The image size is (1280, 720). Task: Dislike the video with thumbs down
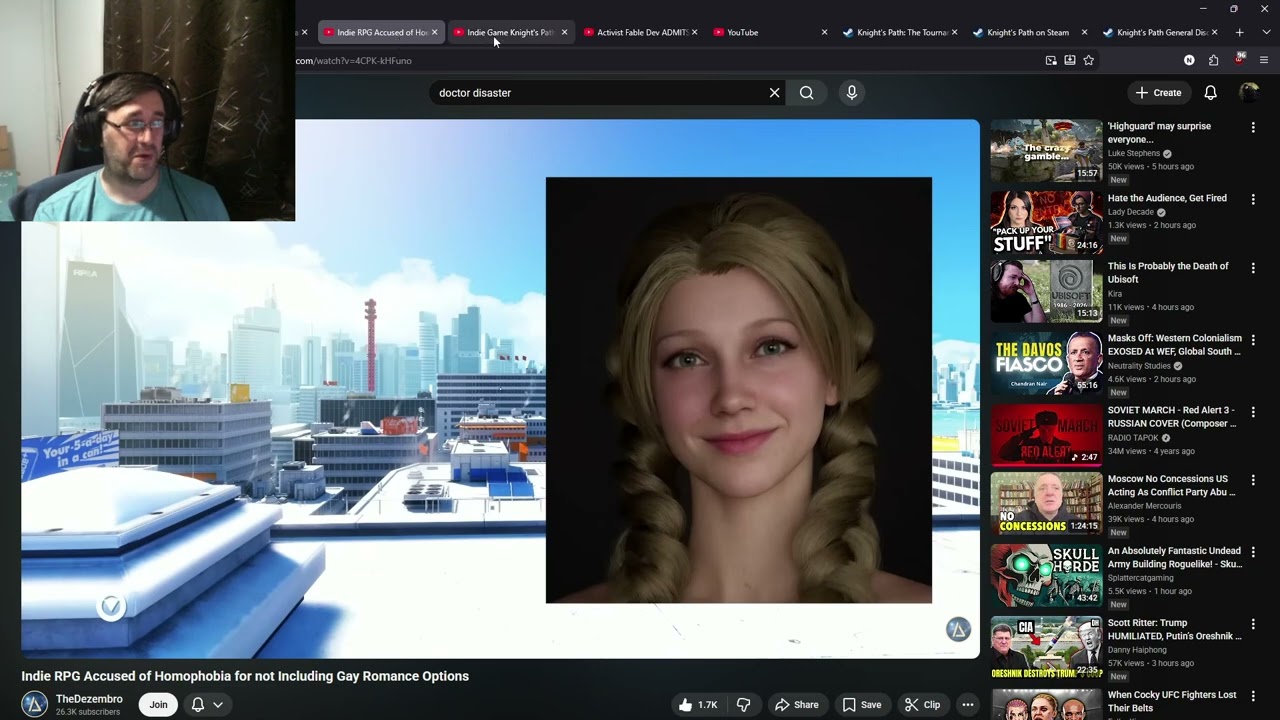(x=743, y=705)
